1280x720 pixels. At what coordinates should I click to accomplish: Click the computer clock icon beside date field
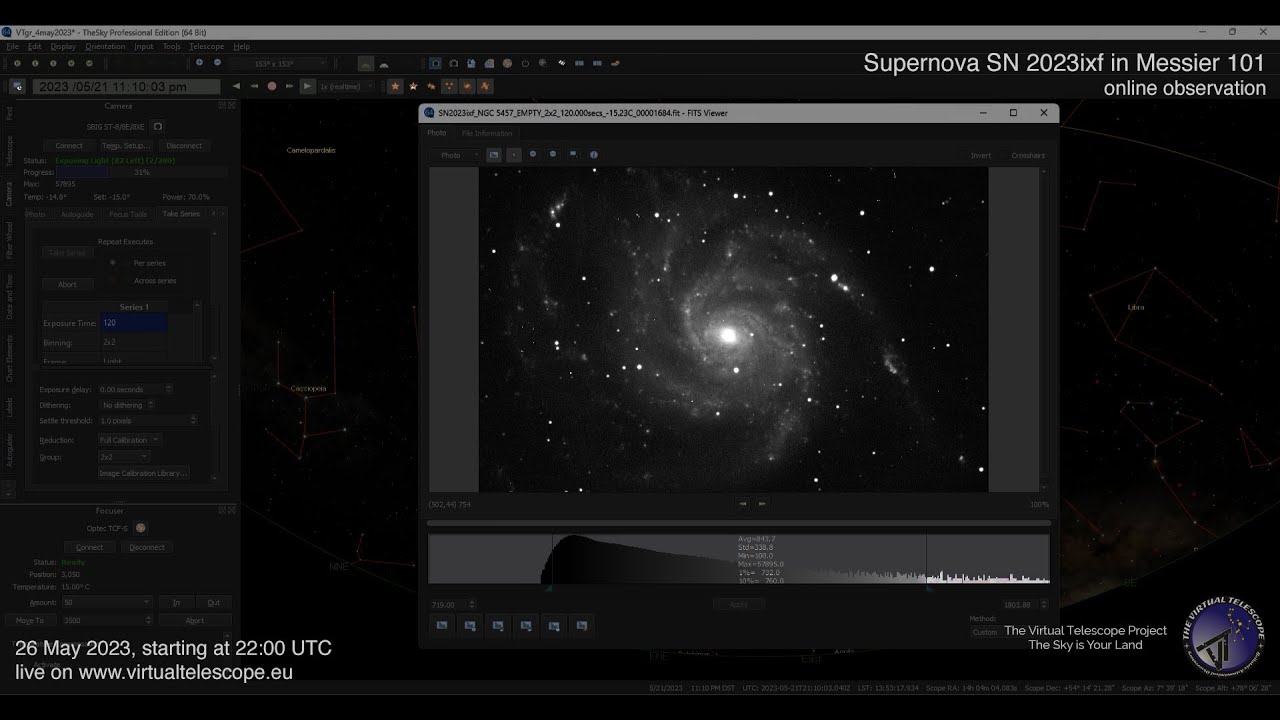tap(17, 86)
